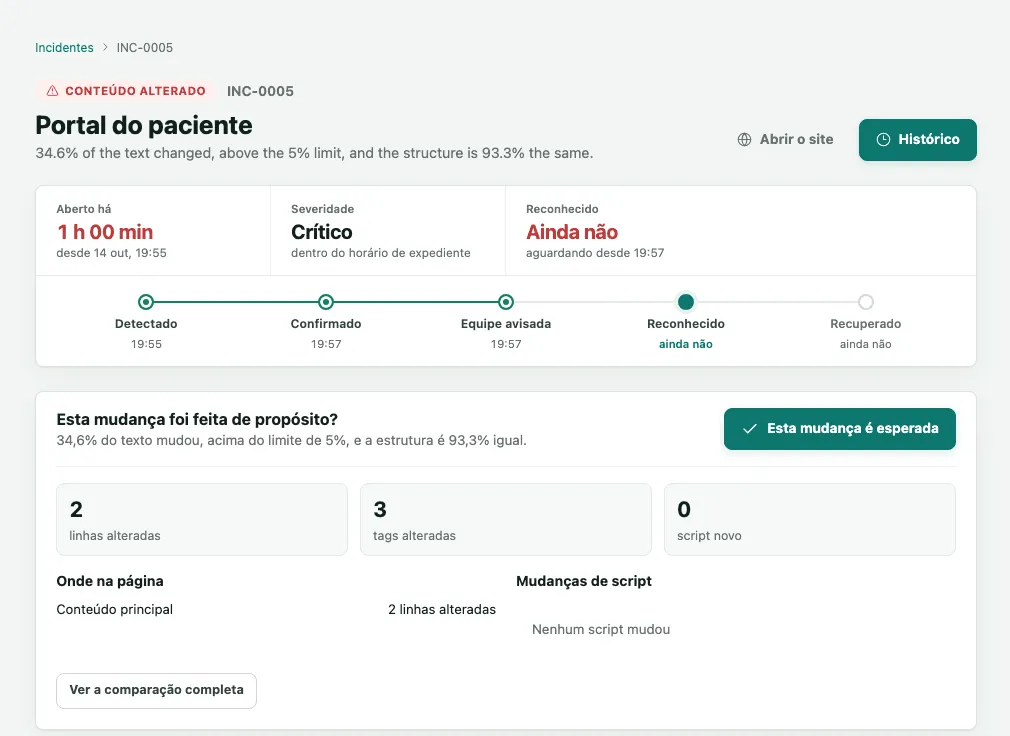Click the 1 h 00 min open duration value
This screenshot has width=1010, height=736.
point(105,232)
